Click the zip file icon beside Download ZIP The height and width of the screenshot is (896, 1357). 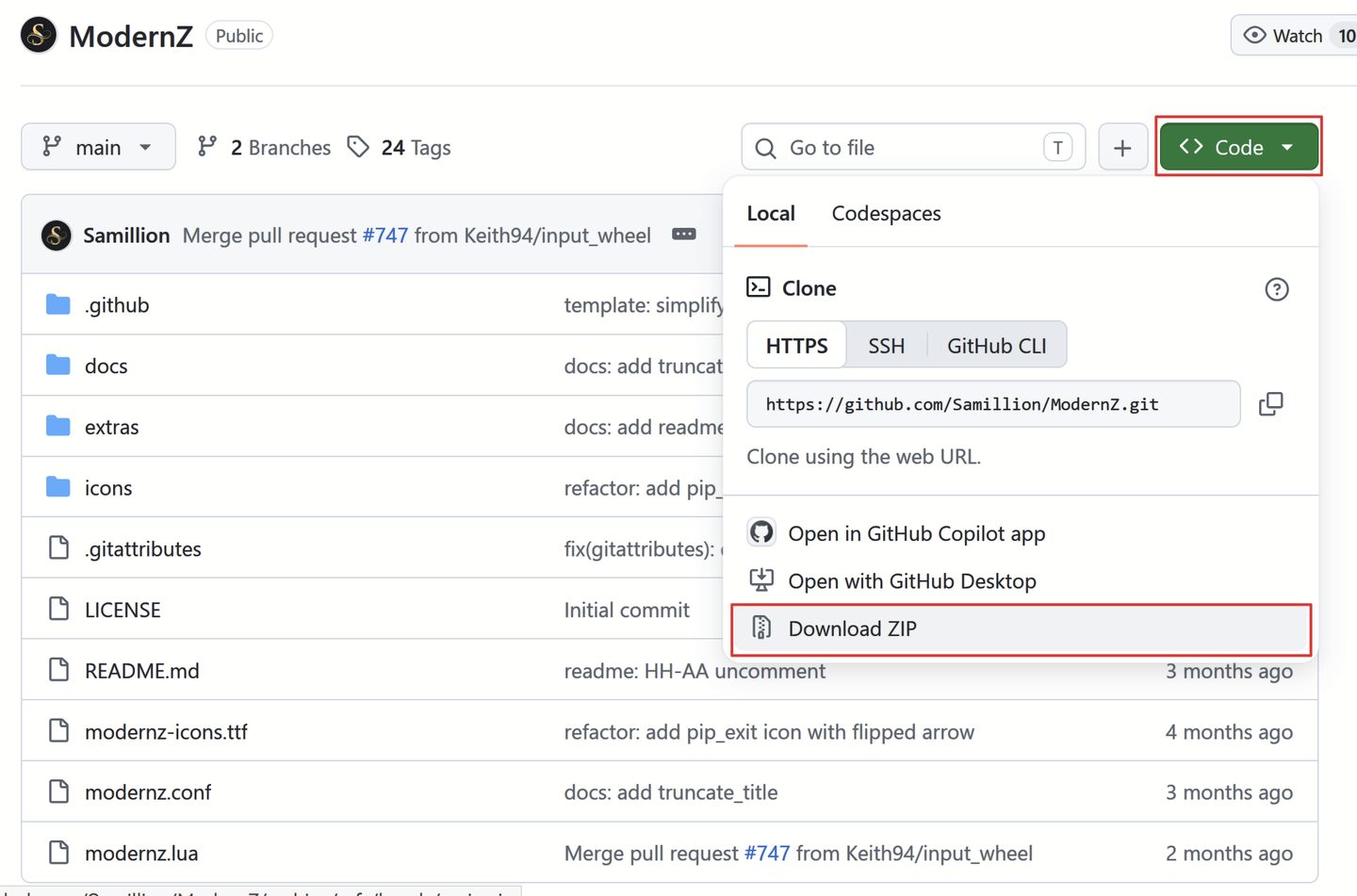pyautogui.click(x=761, y=628)
